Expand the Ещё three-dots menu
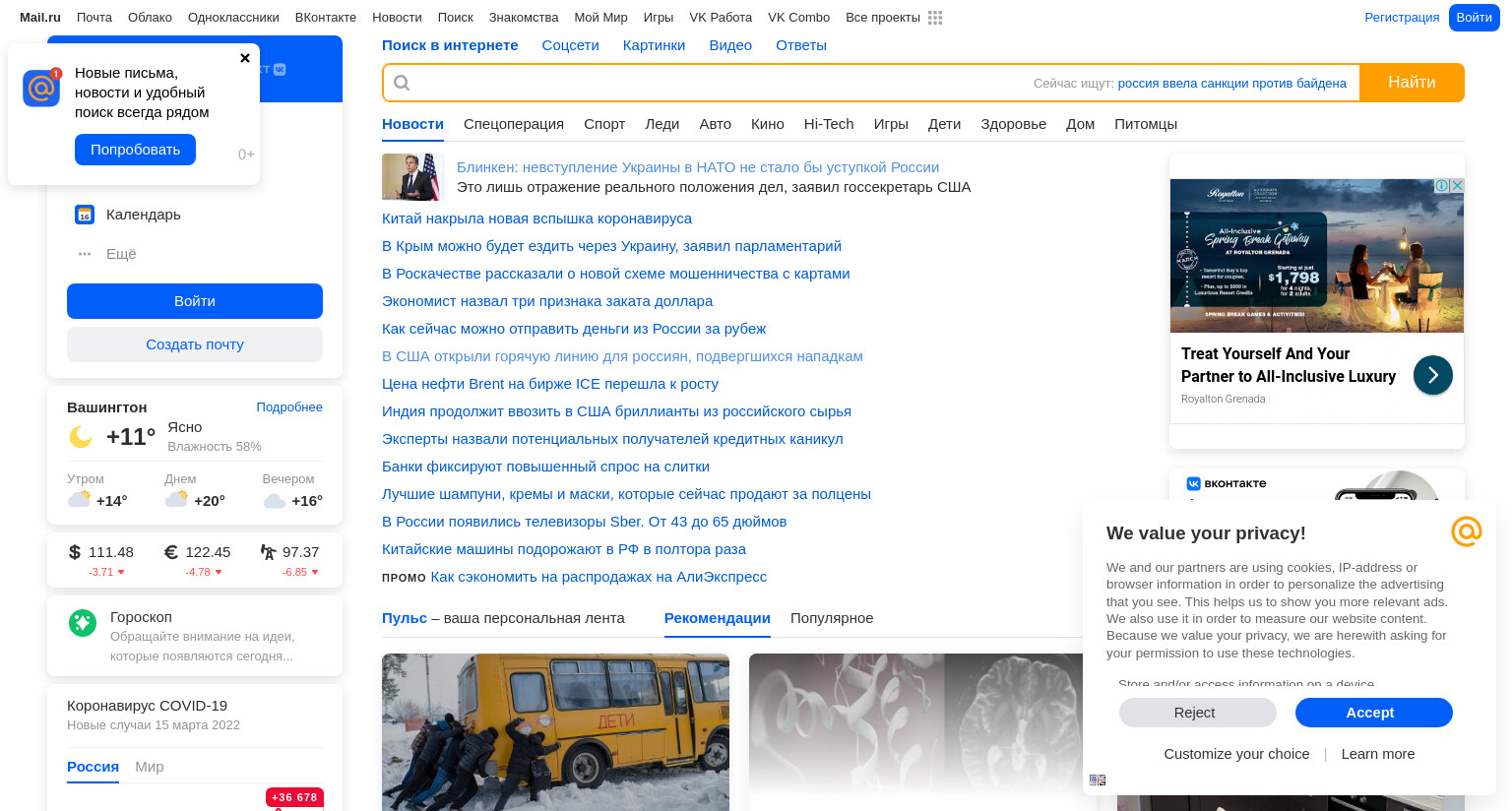1512x811 pixels. coord(85,254)
